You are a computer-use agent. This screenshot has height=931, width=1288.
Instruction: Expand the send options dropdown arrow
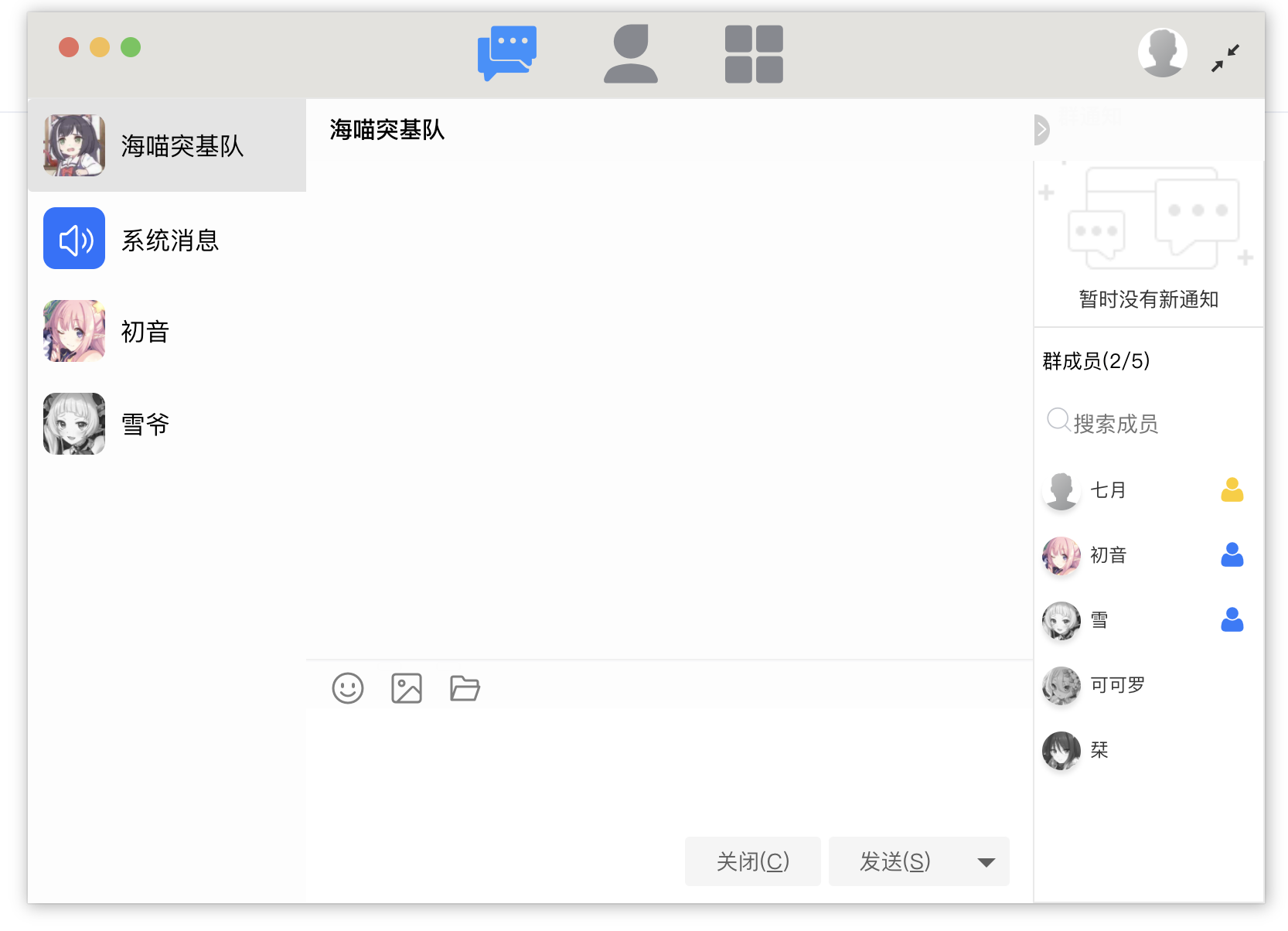click(x=985, y=861)
